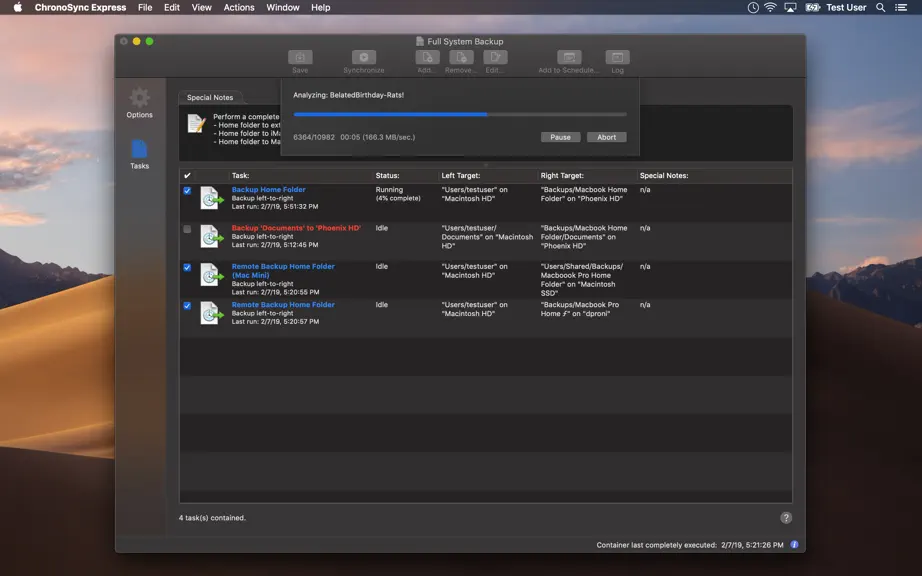
Task: Toggle the Remote Backup Home Folder (Mac Mini) checkbox
Action: coord(187,267)
